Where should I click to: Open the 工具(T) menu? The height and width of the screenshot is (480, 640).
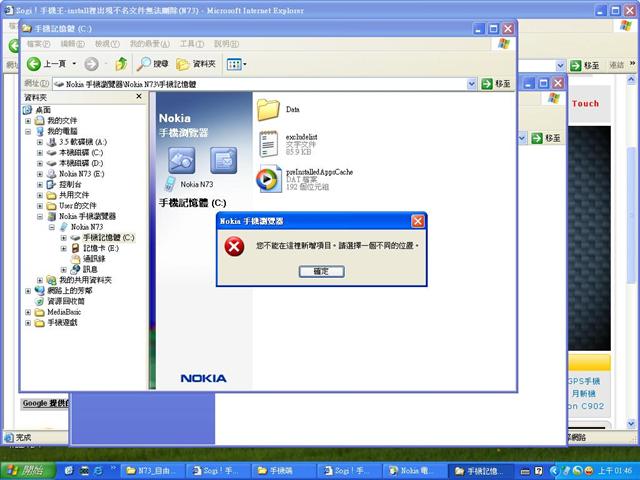pos(192,44)
